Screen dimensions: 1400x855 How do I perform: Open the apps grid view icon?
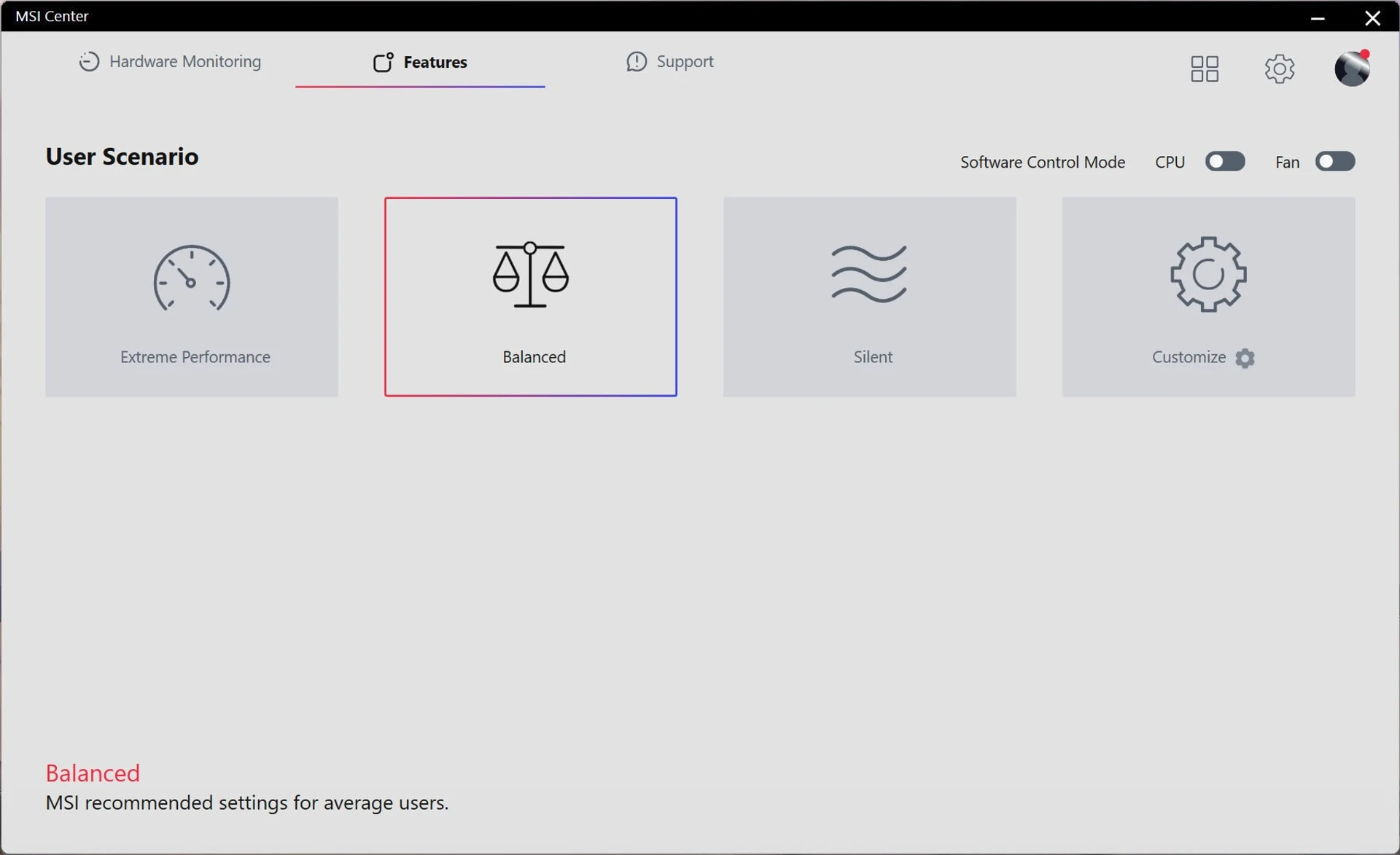click(x=1205, y=69)
